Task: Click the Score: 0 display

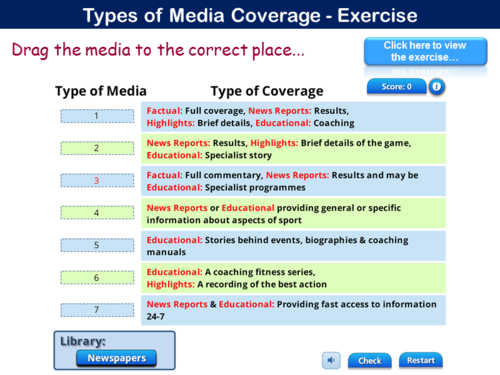Action: point(397,87)
